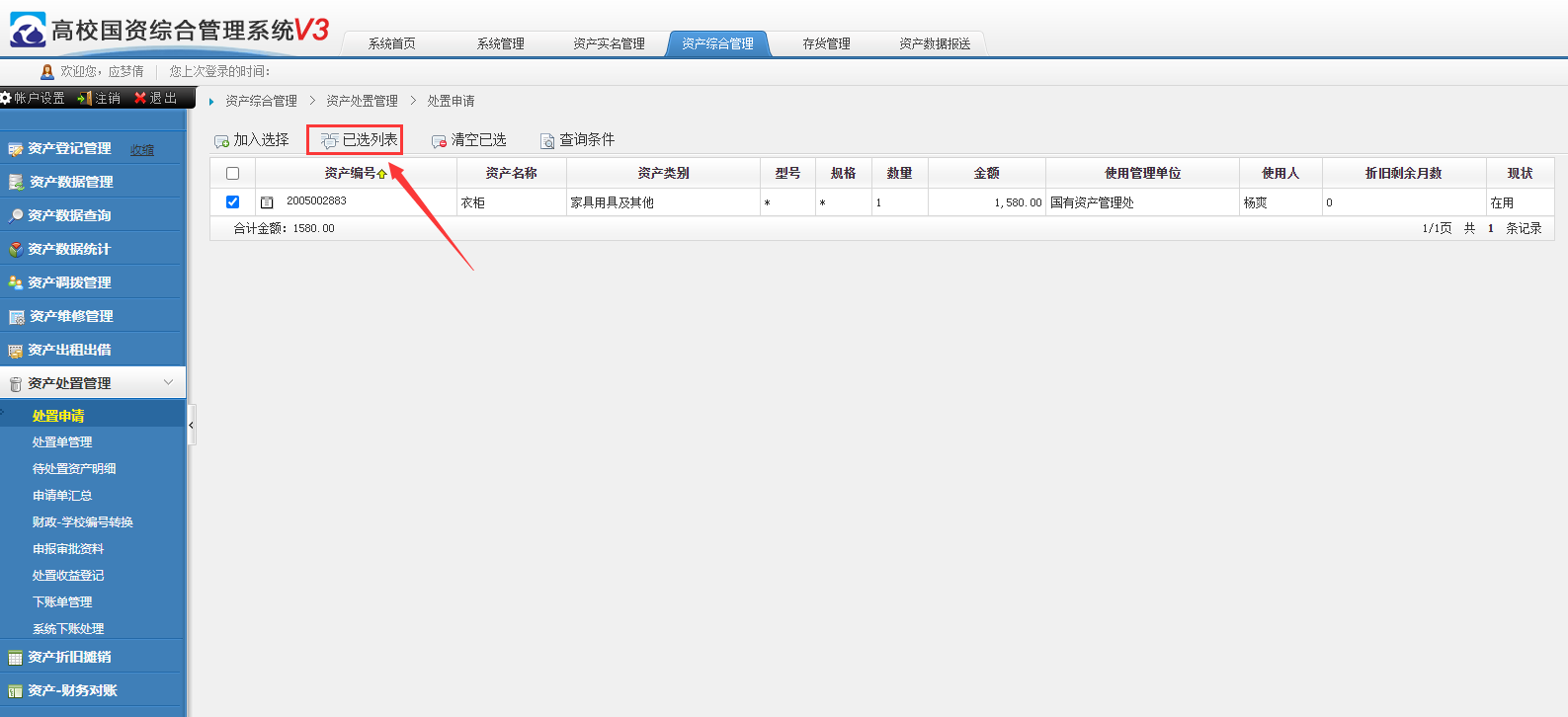
Task: Click the 清空已选 clear selection icon
Action: tap(440, 141)
